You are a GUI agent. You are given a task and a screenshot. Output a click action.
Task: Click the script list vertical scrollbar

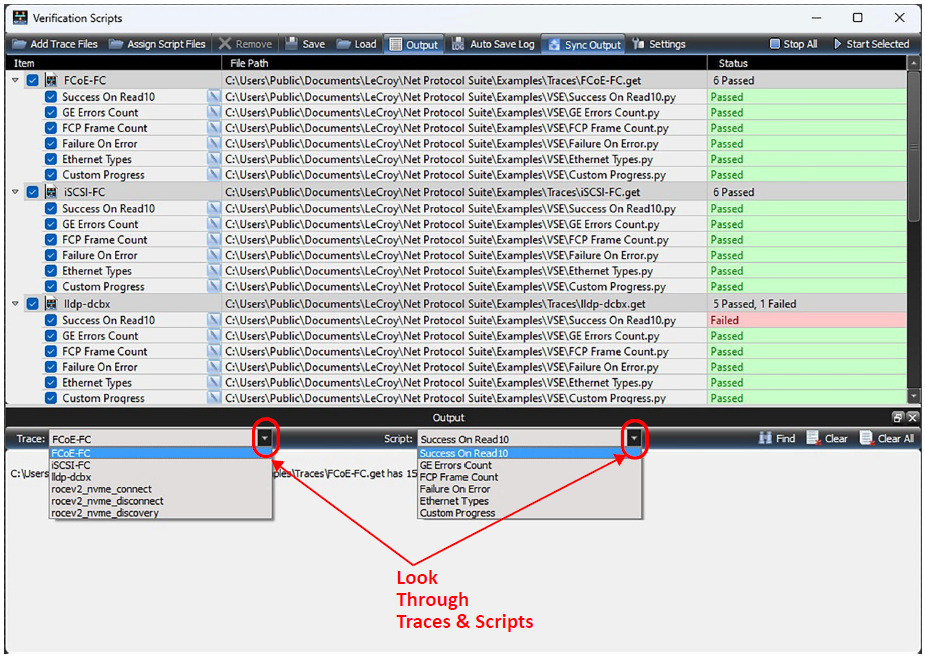tap(914, 229)
